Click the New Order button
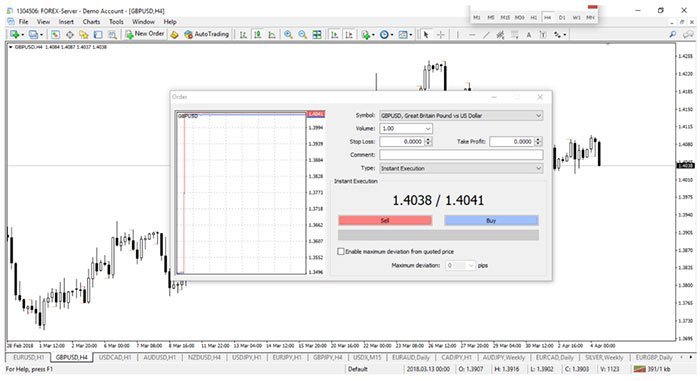The image size is (700, 381). (145, 34)
